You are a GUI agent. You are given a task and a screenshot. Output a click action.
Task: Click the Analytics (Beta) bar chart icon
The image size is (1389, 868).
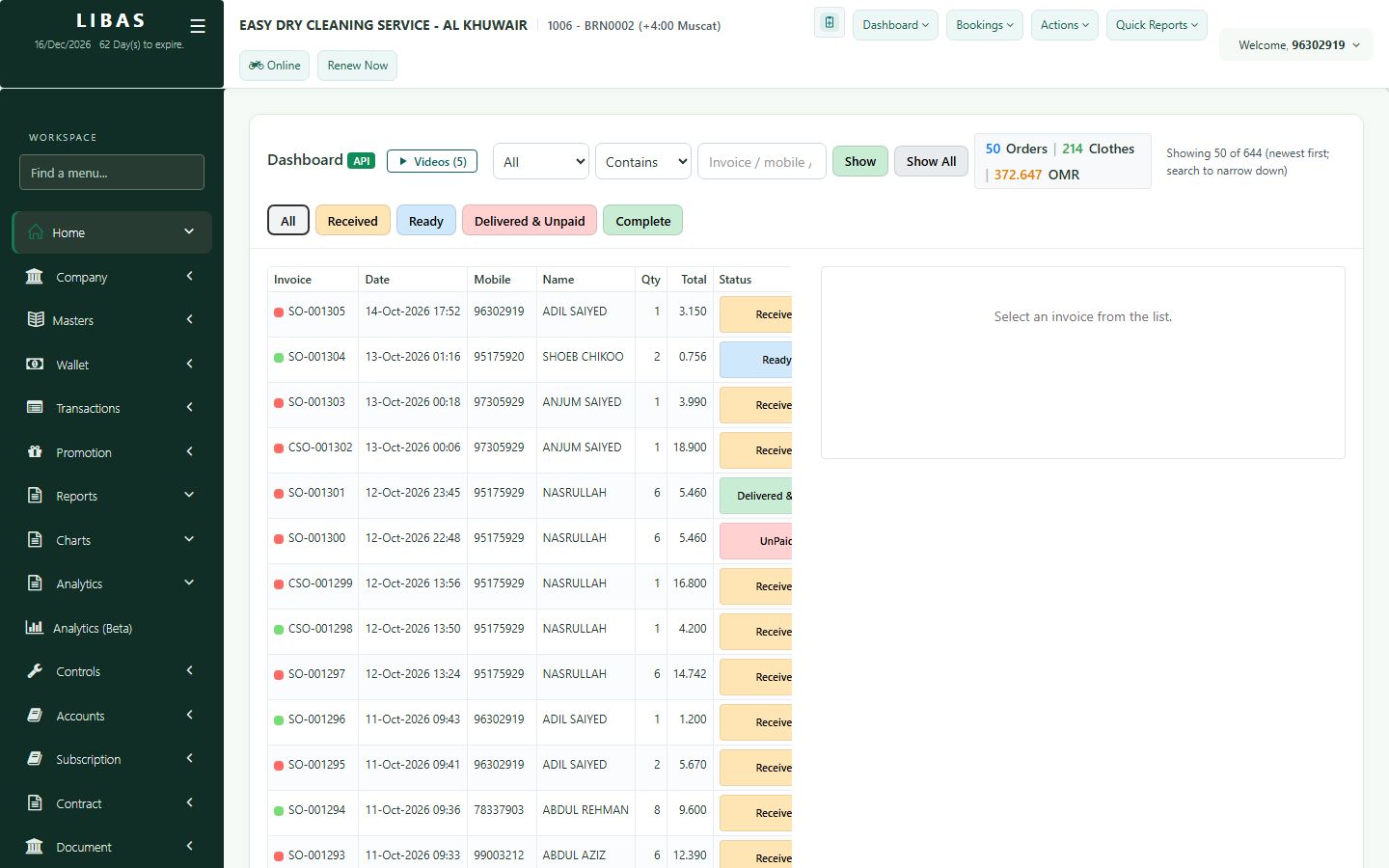click(35, 628)
